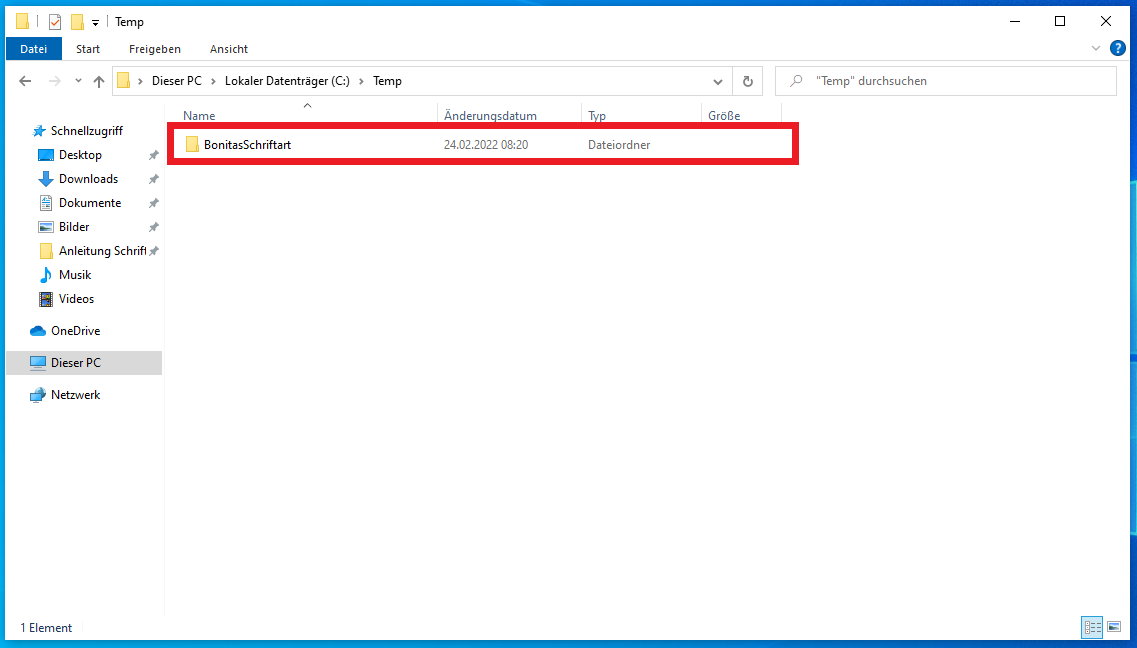
Task: Open the Help question mark icon
Action: point(1118,48)
